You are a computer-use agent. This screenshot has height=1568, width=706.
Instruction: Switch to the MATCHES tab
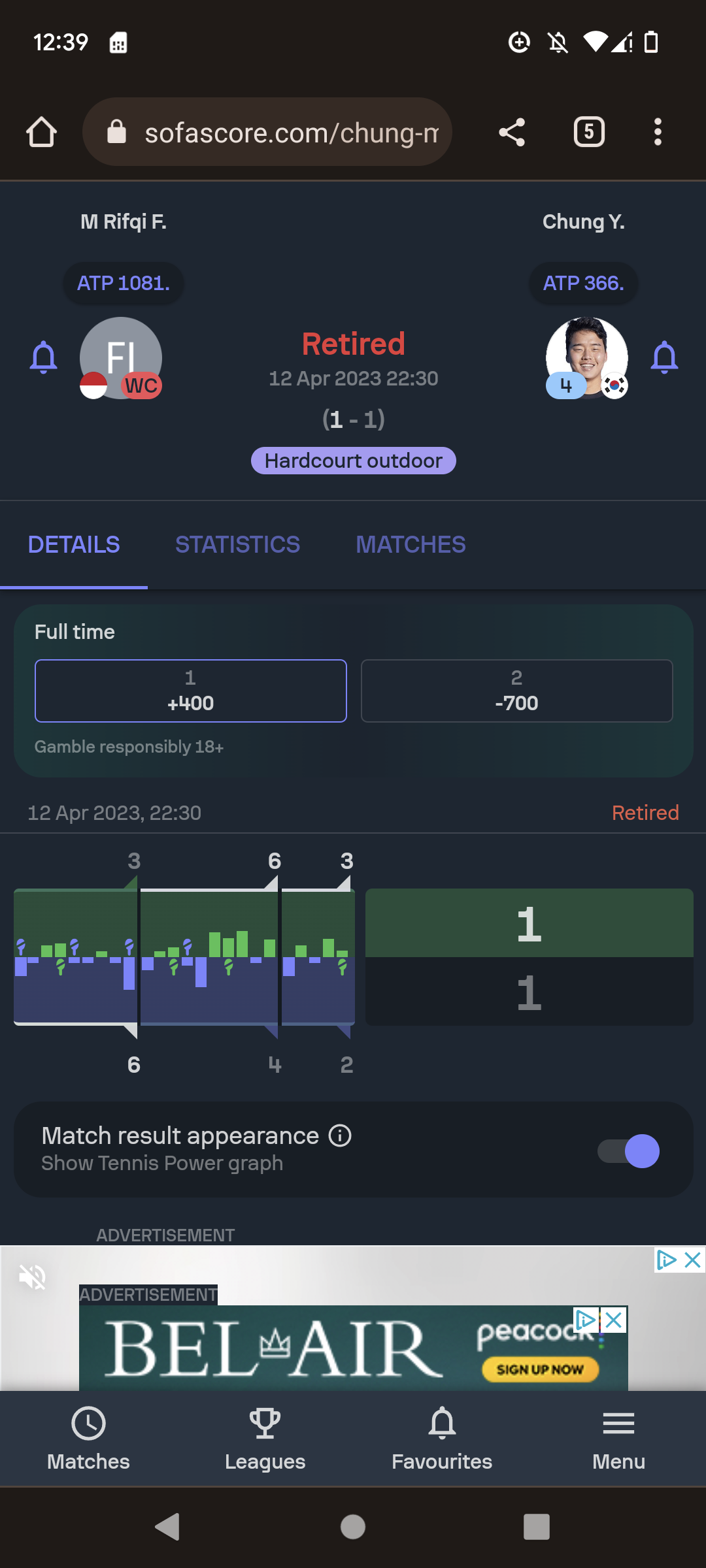[x=411, y=544]
